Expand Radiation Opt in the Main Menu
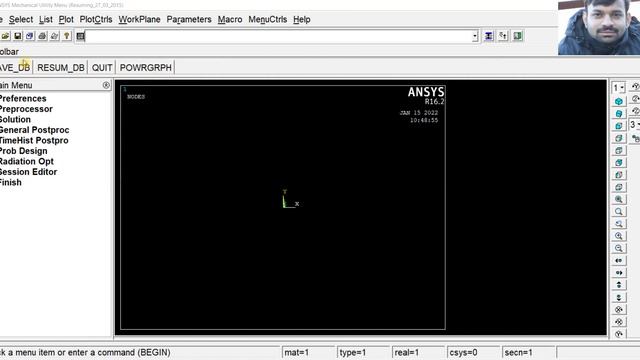Image resolution: width=640 pixels, height=360 pixels. tap(27, 162)
